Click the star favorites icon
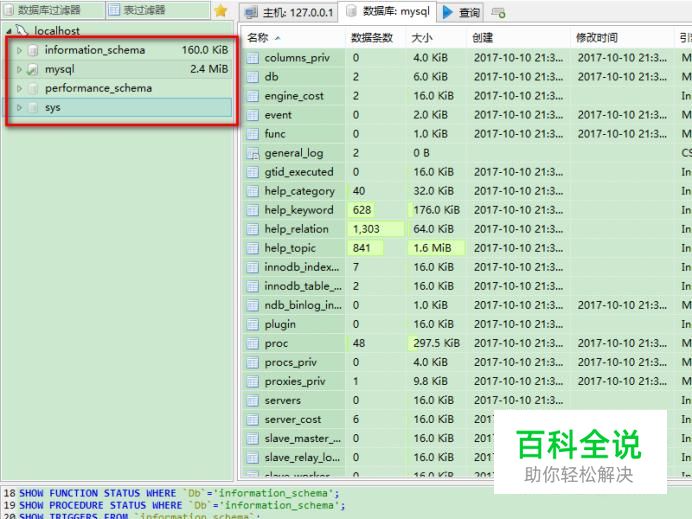This screenshot has height=519, width=692. 220,11
